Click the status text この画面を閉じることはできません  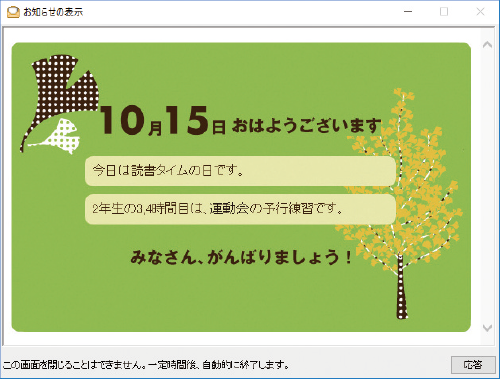point(74,365)
